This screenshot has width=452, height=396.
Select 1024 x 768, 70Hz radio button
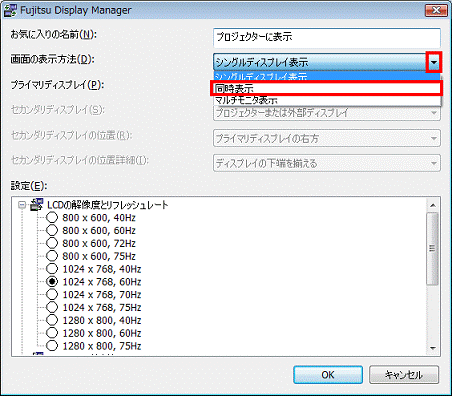52,295
